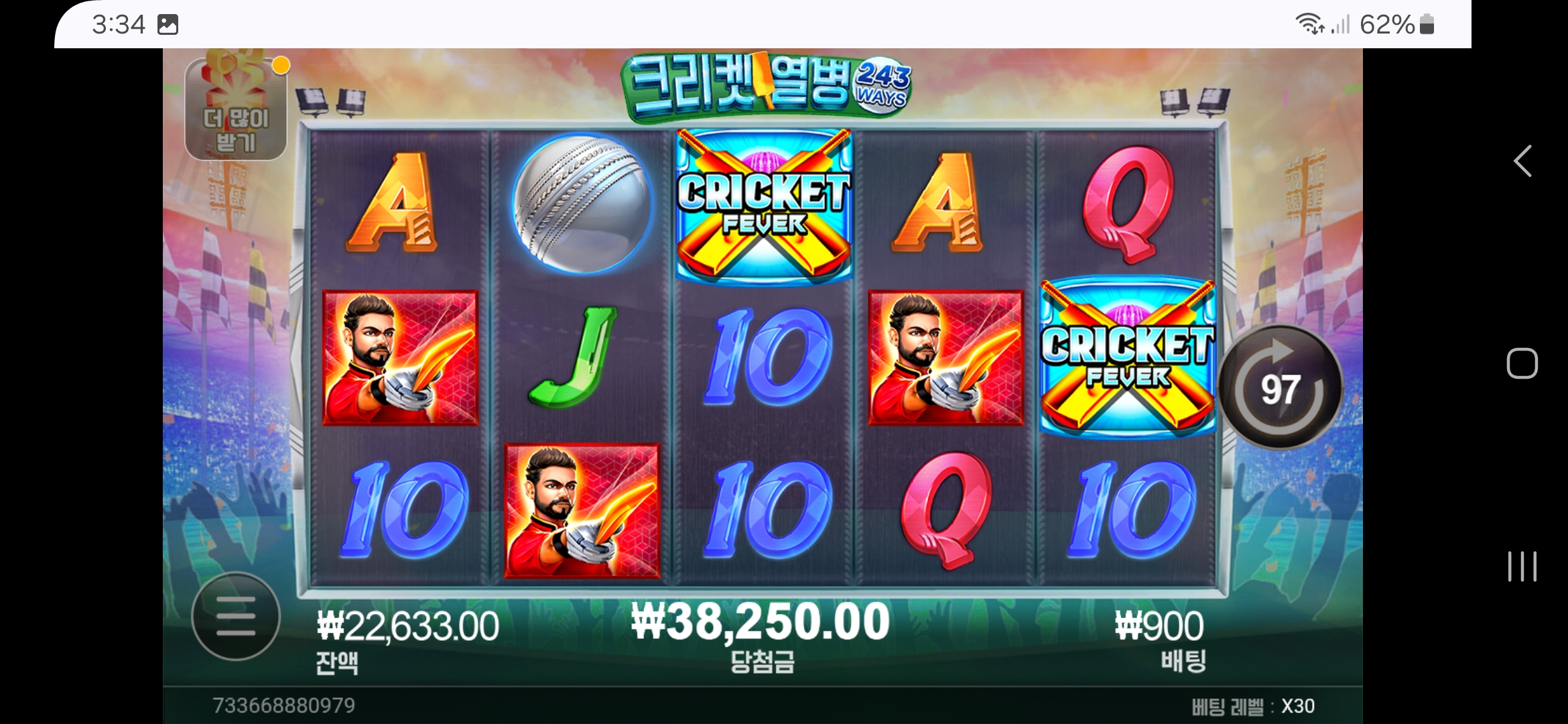The height and width of the screenshot is (724, 1568).
Task: Tap the red Q in top-right reel
Action: pyautogui.click(x=1128, y=204)
